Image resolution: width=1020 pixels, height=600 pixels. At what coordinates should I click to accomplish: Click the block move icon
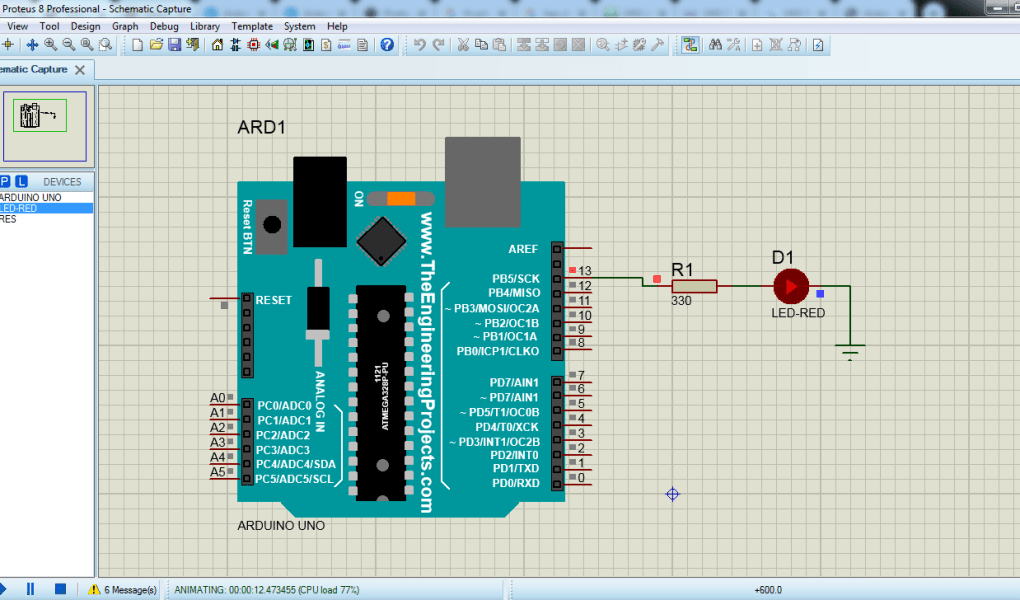(x=542, y=45)
